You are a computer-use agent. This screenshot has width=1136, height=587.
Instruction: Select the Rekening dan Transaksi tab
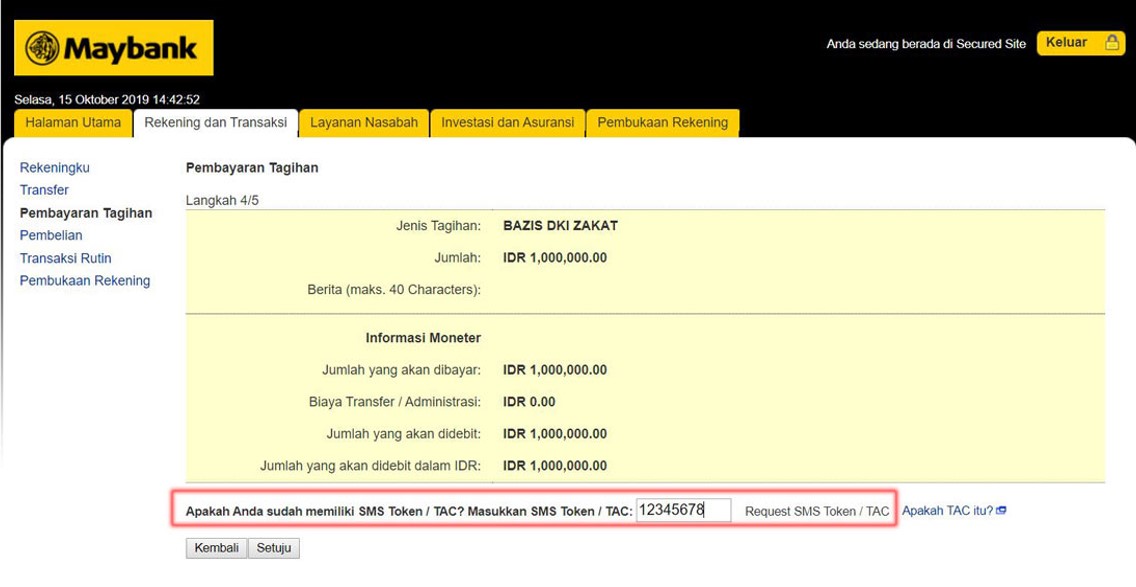point(216,122)
